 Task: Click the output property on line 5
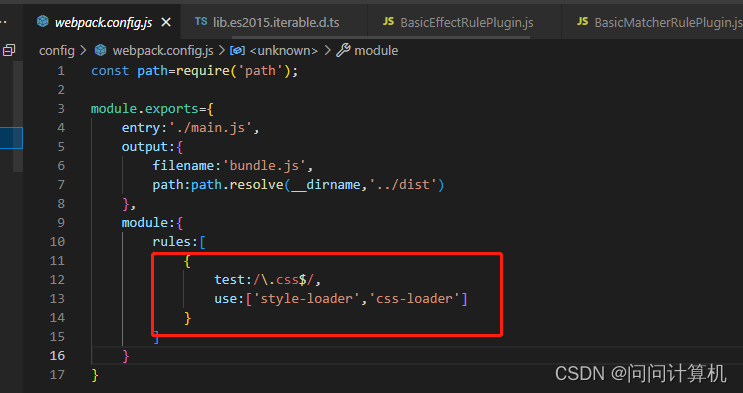(x=145, y=147)
